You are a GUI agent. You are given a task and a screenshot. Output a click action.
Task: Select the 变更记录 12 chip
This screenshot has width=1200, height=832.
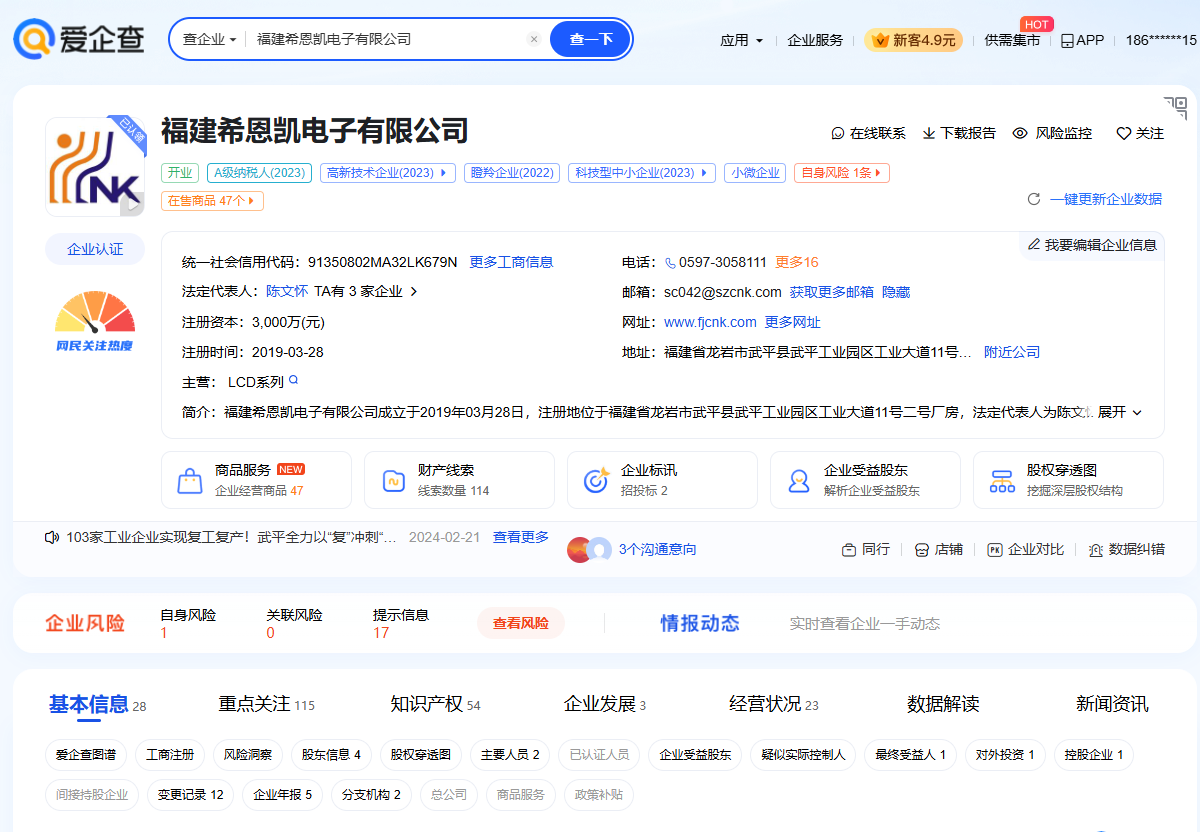pyautogui.click(x=190, y=795)
